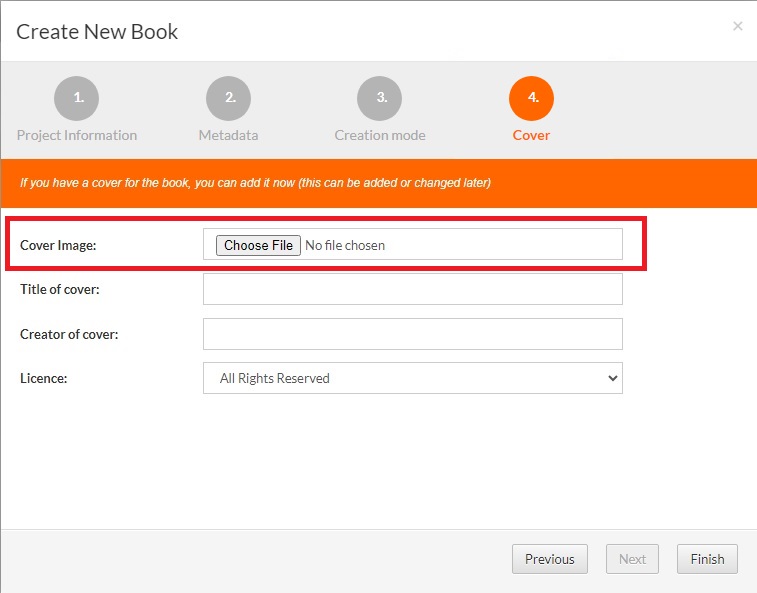The height and width of the screenshot is (593, 757).
Task: Click the step 1 circle icon
Action: pos(77,98)
